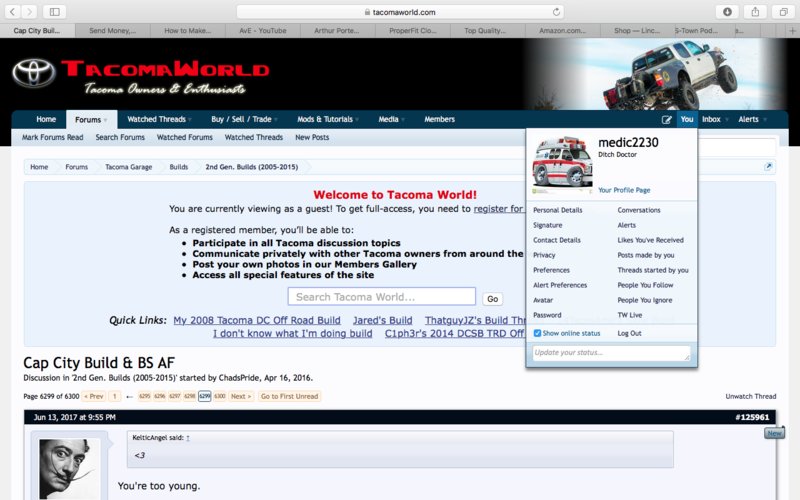Open Tacoma Garage breadcrumb
Screen dimensions: 800x500
(x=129, y=167)
